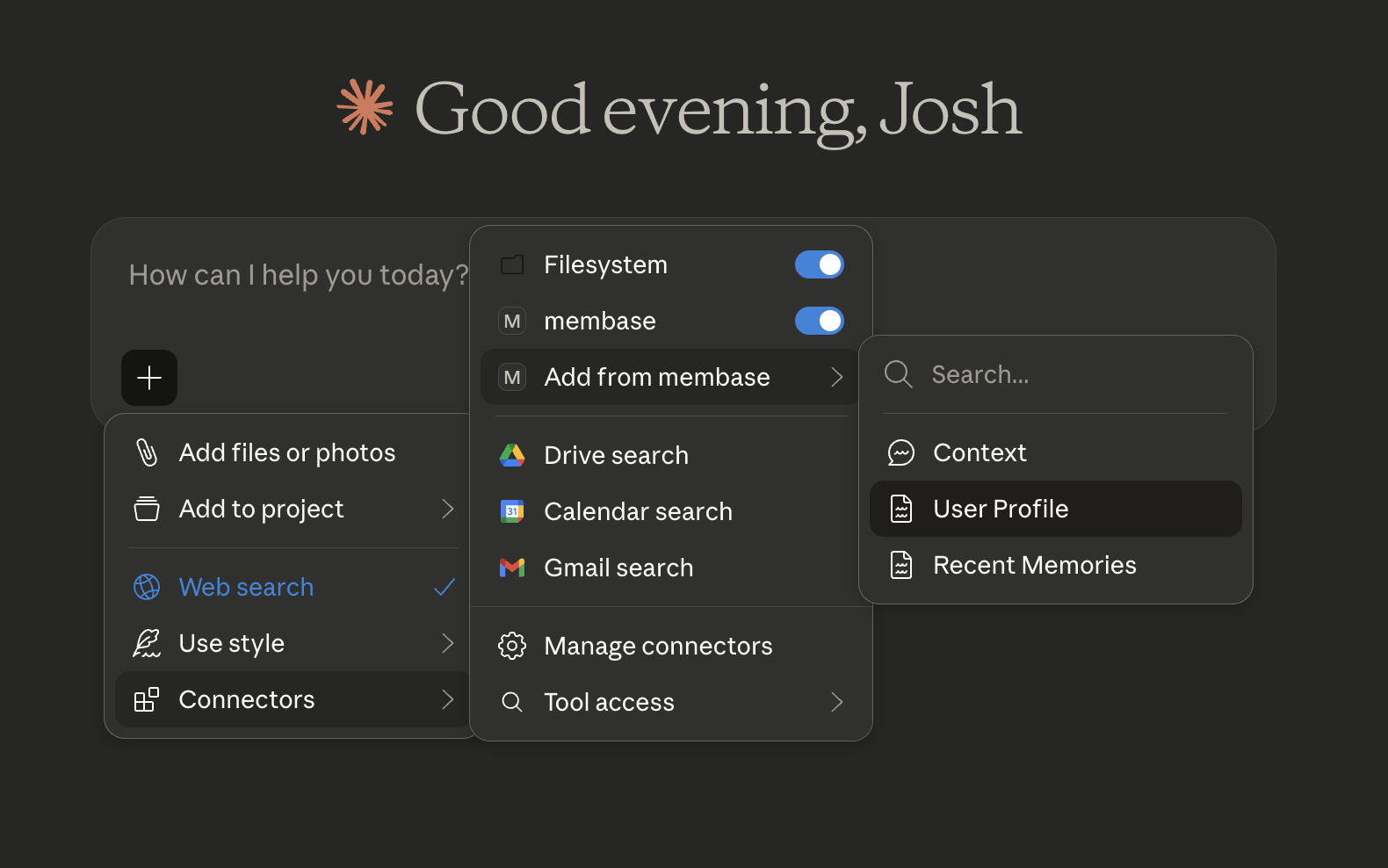Click the 'Good evening, Josh' greeting
The height and width of the screenshot is (868, 1388).
[x=719, y=110]
